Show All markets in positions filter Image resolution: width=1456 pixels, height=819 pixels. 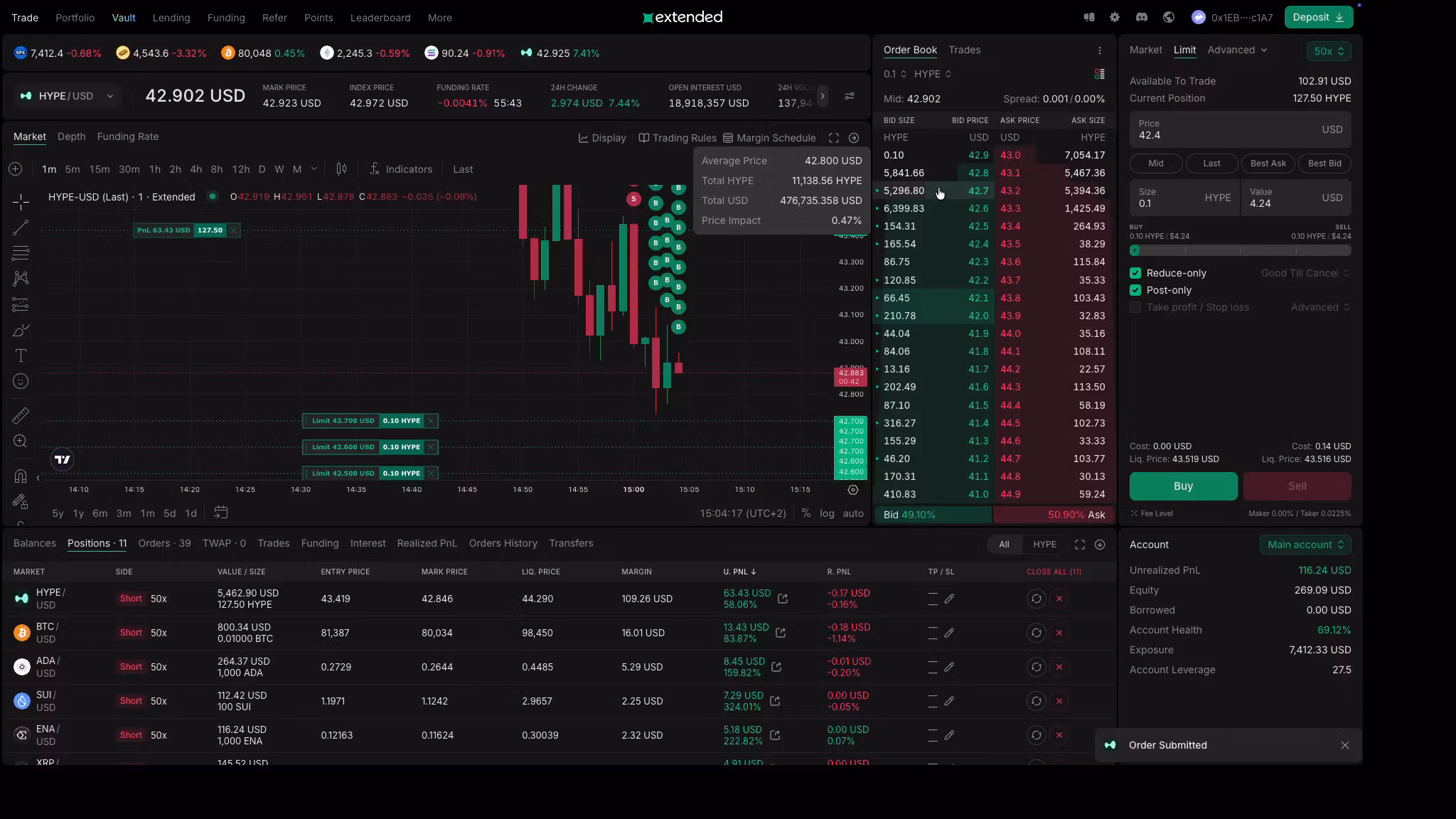click(1004, 545)
